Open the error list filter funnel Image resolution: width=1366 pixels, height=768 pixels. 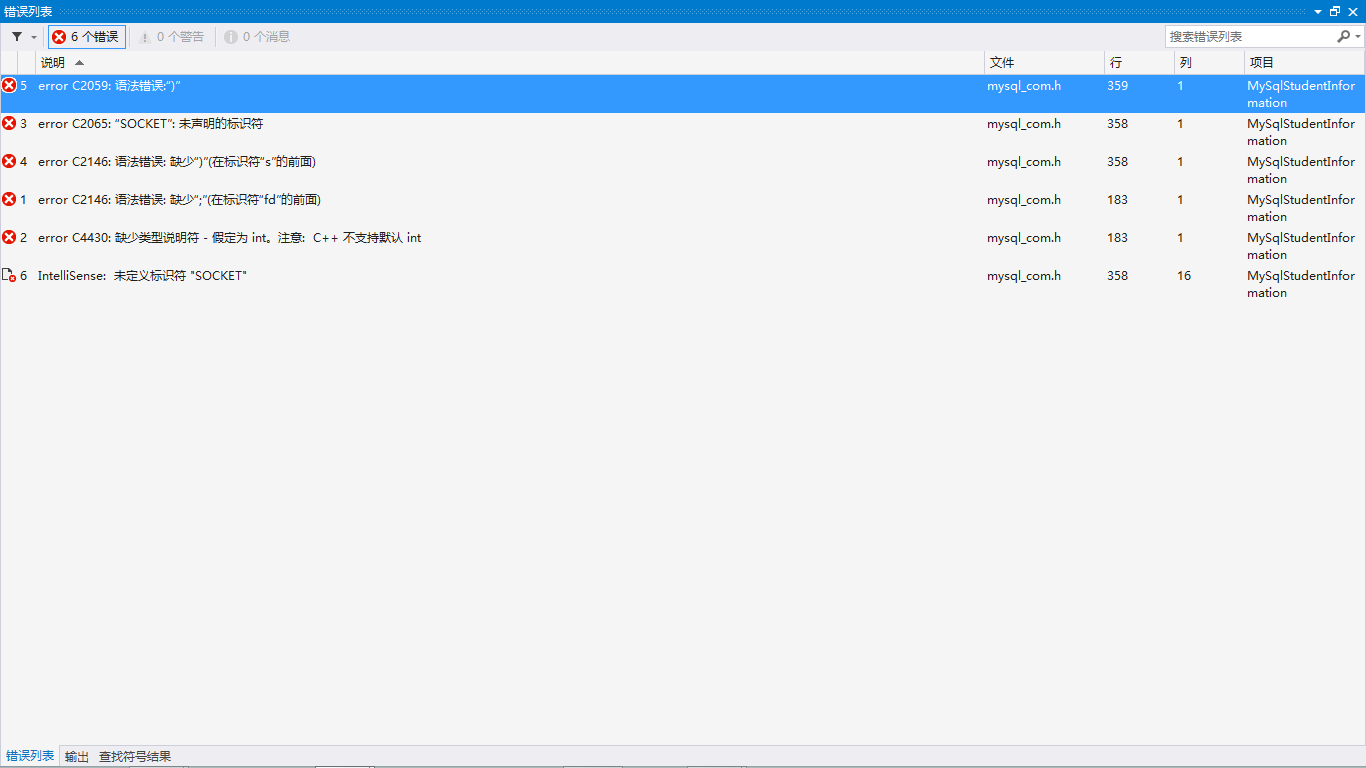pos(17,37)
